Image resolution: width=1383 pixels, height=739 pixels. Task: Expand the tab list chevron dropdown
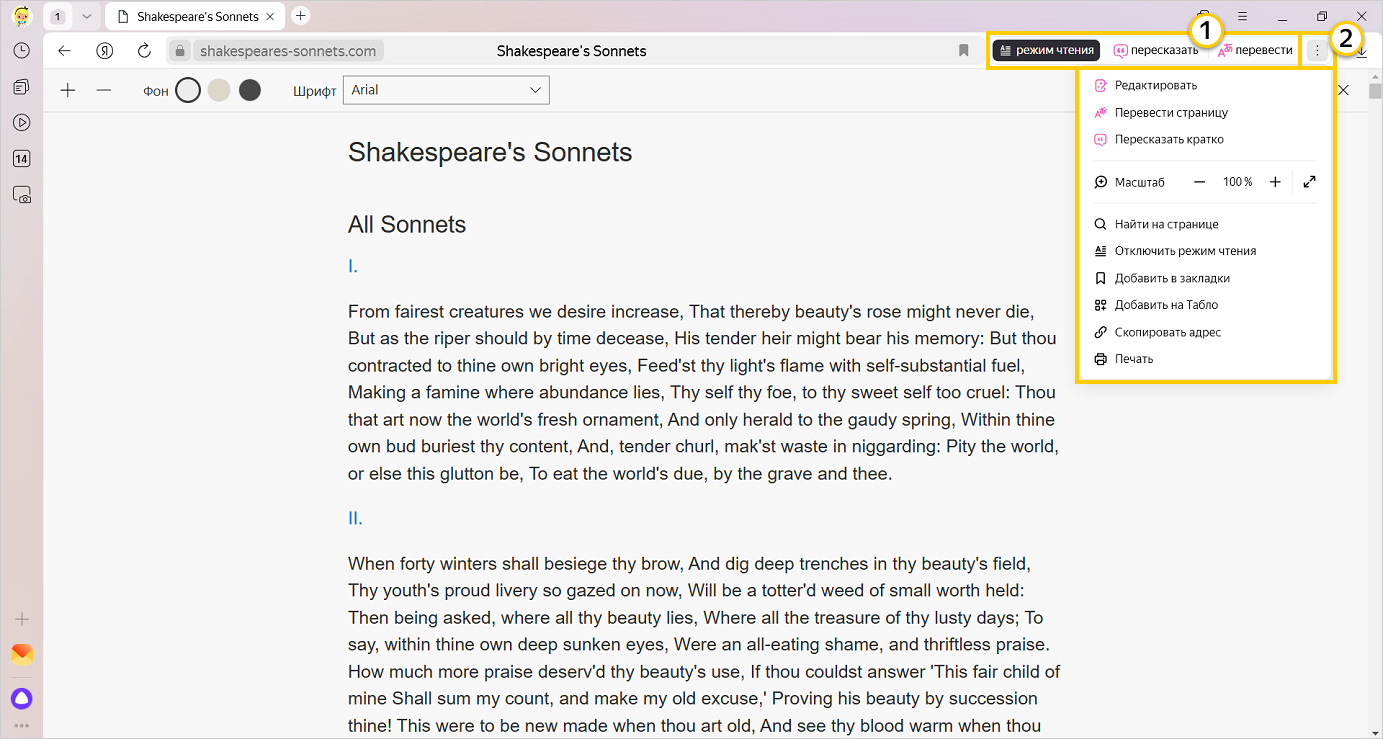pos(86,17)
